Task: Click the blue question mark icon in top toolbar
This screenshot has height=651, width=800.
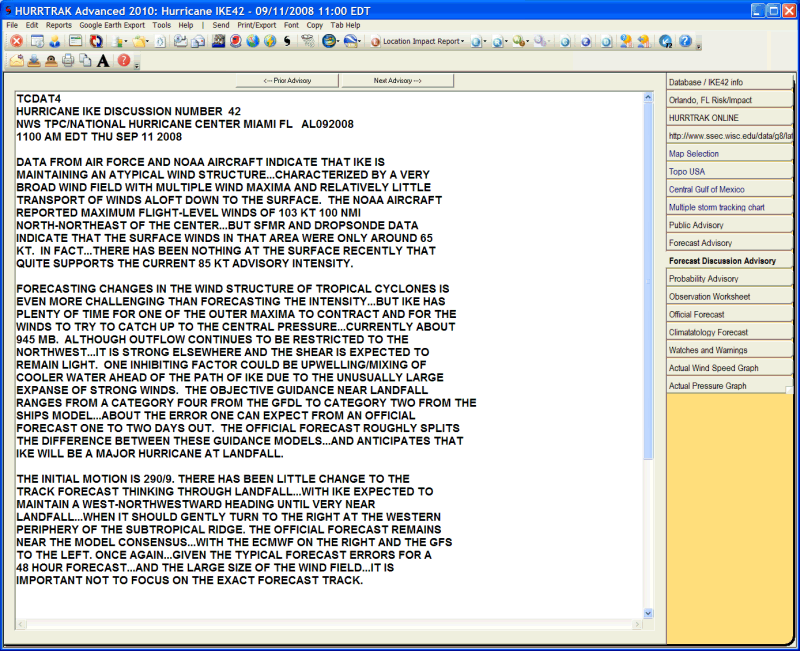Action: [x=685, y=42]
